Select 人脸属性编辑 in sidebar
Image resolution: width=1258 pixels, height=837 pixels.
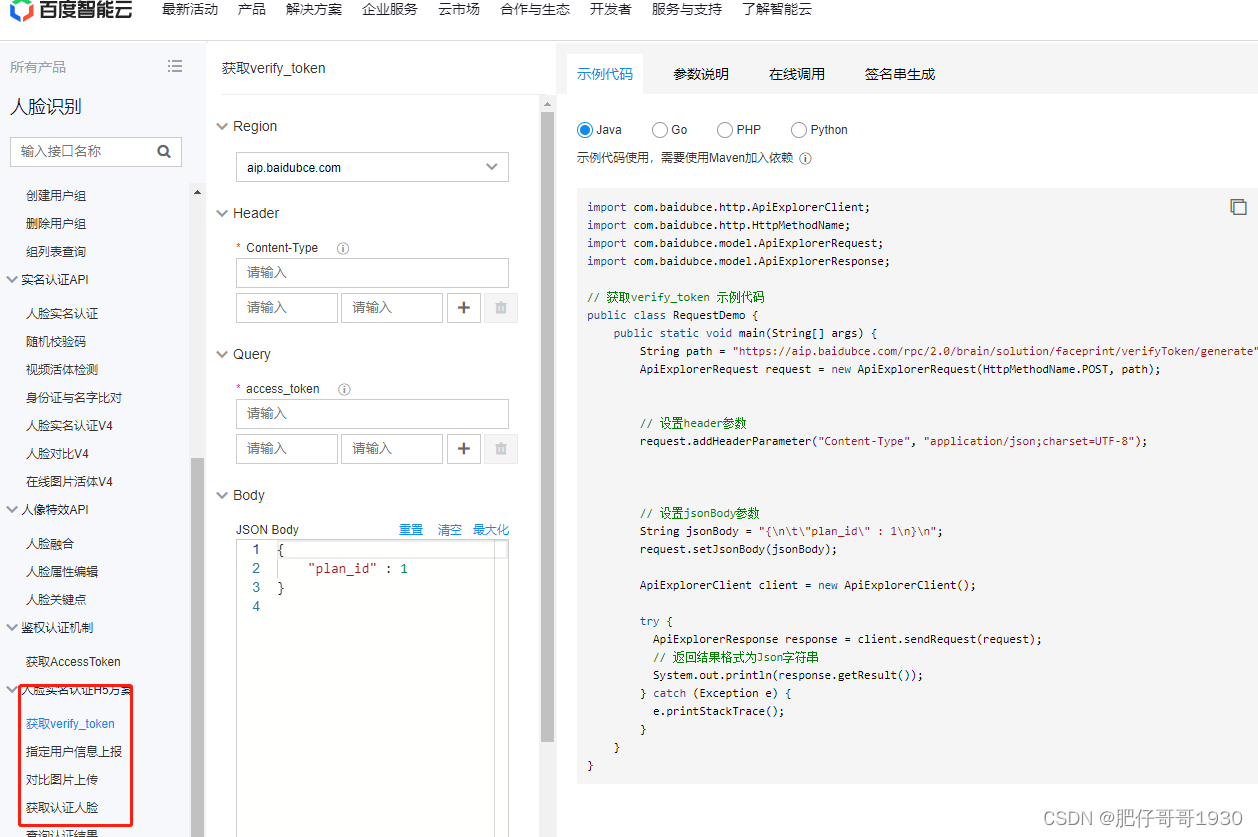[x=62, y=572]
